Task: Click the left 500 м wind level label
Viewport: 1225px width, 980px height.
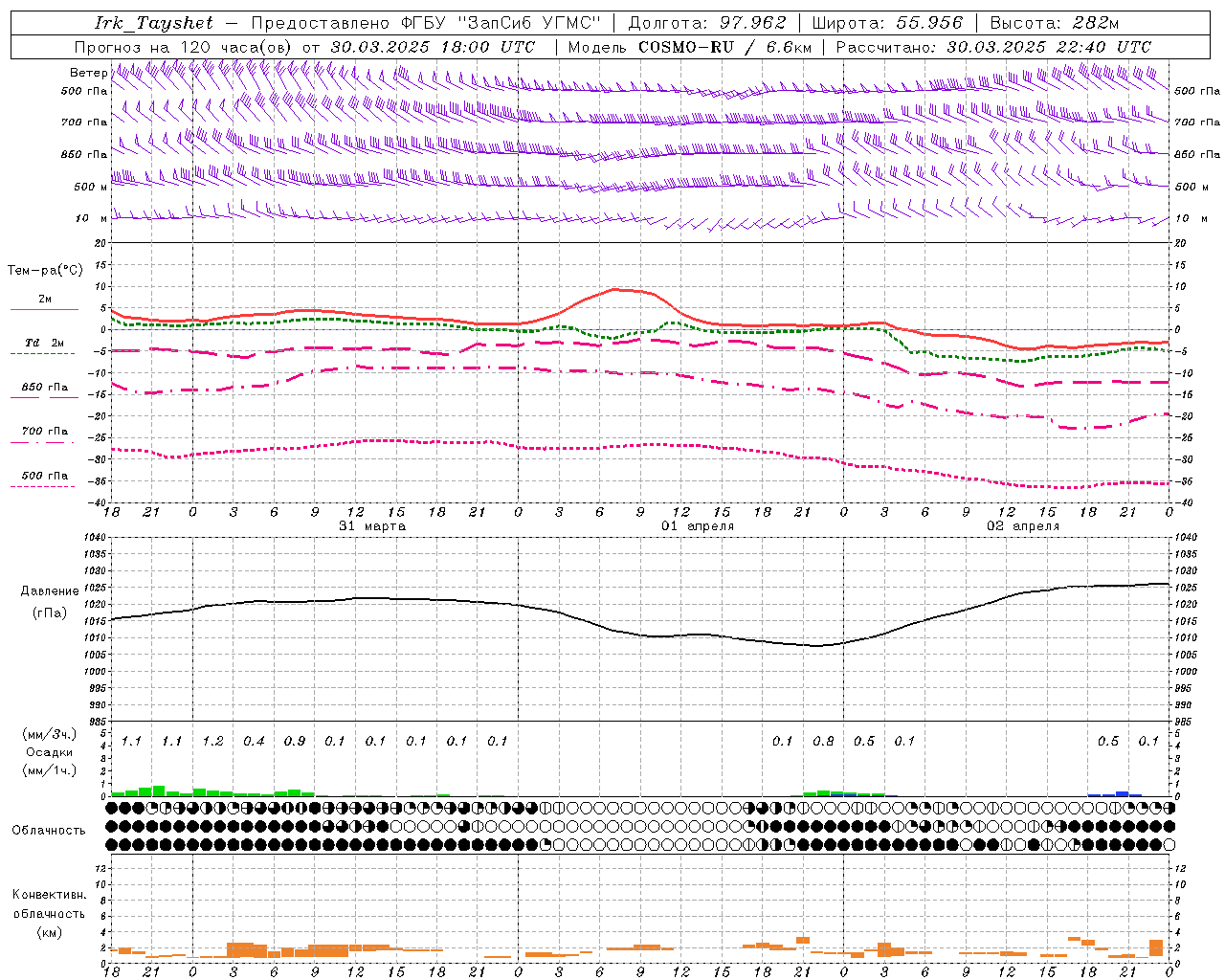Action: tap(91, 187)
